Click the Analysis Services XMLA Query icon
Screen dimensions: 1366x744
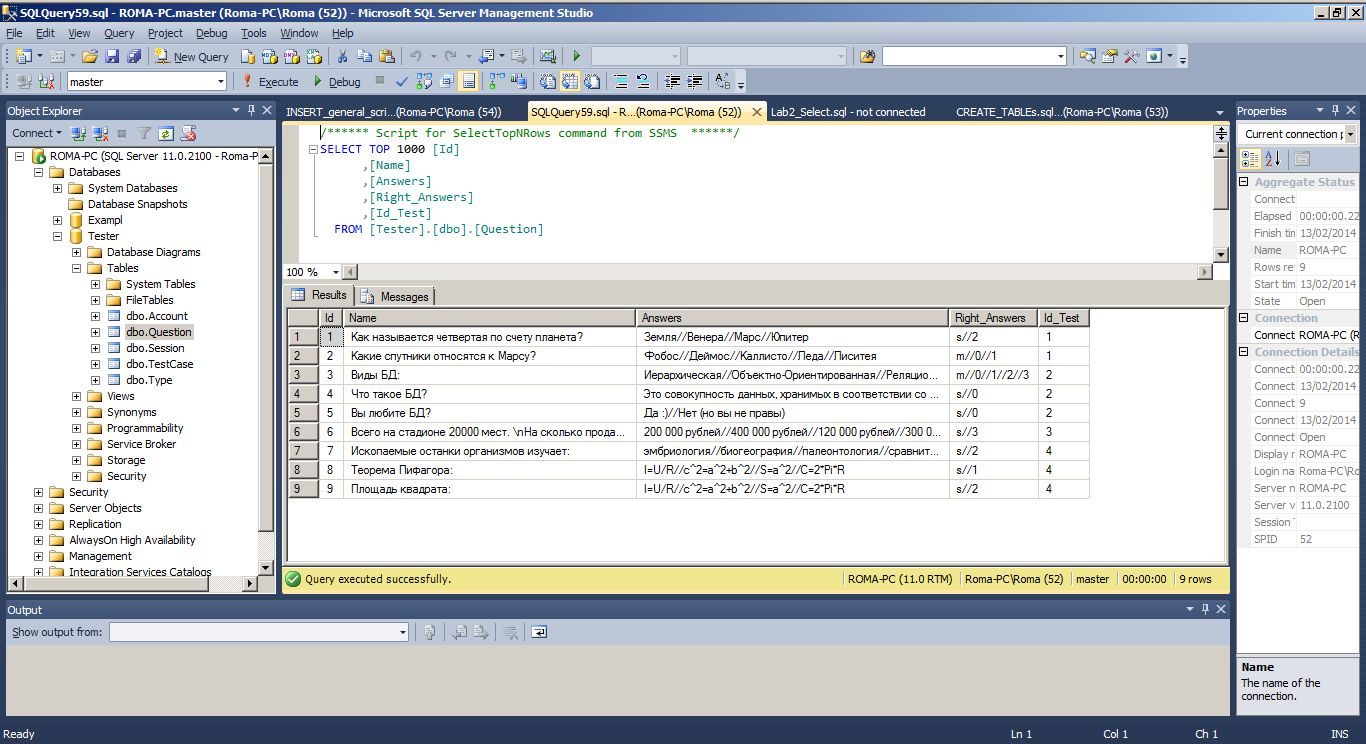313,57
